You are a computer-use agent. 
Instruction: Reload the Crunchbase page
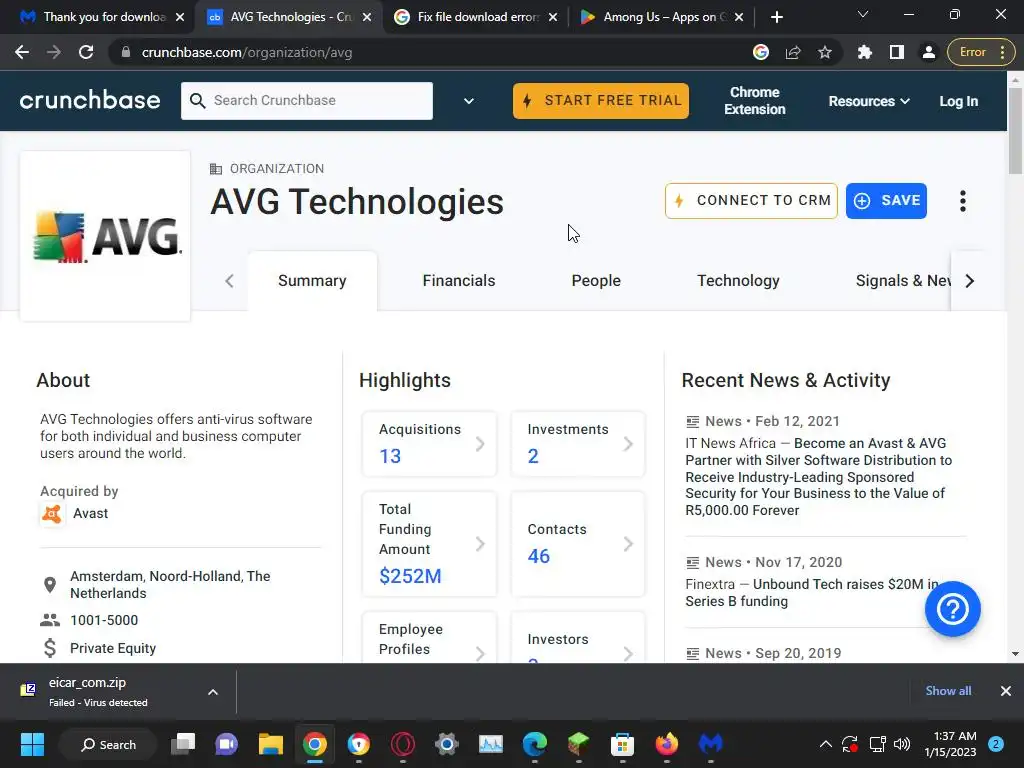86,52
